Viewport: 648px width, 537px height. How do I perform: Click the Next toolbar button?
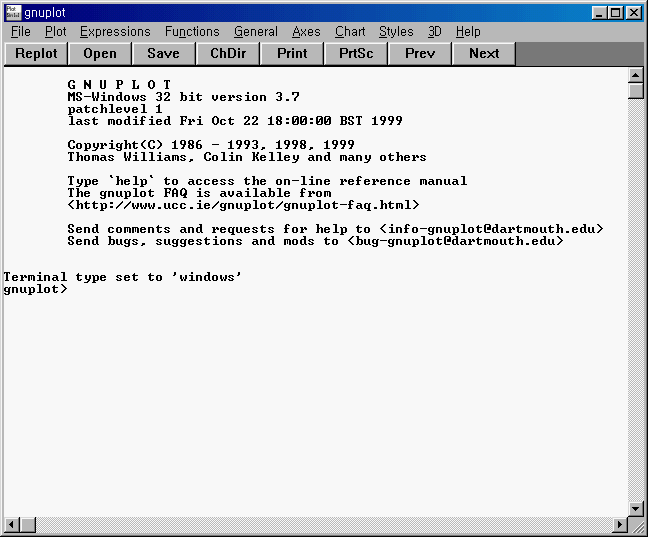(x=484, y=54)
